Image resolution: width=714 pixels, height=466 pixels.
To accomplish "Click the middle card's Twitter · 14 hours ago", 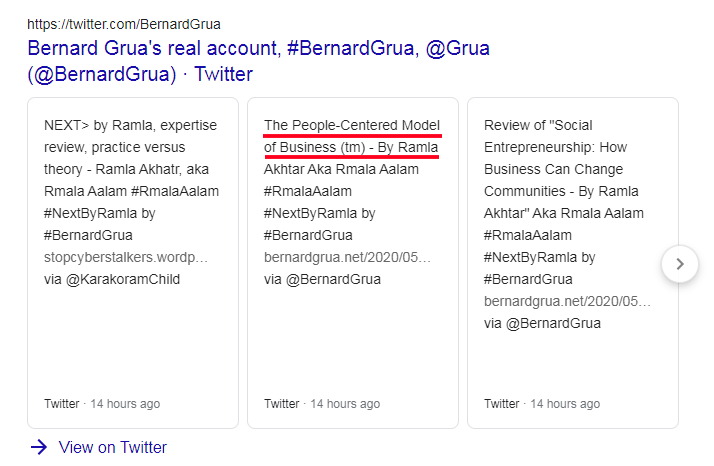I will 322,404.
